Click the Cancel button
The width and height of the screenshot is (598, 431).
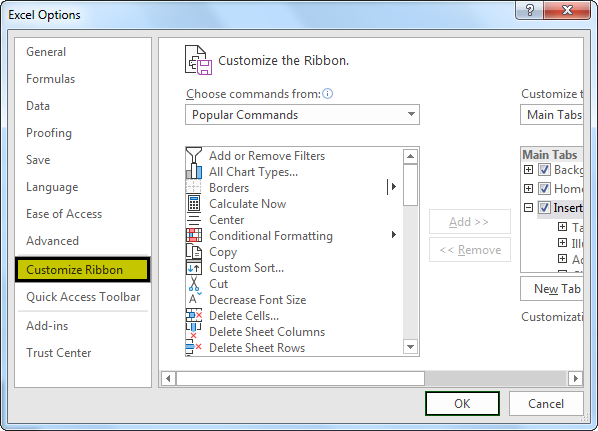tap(546, 404)
